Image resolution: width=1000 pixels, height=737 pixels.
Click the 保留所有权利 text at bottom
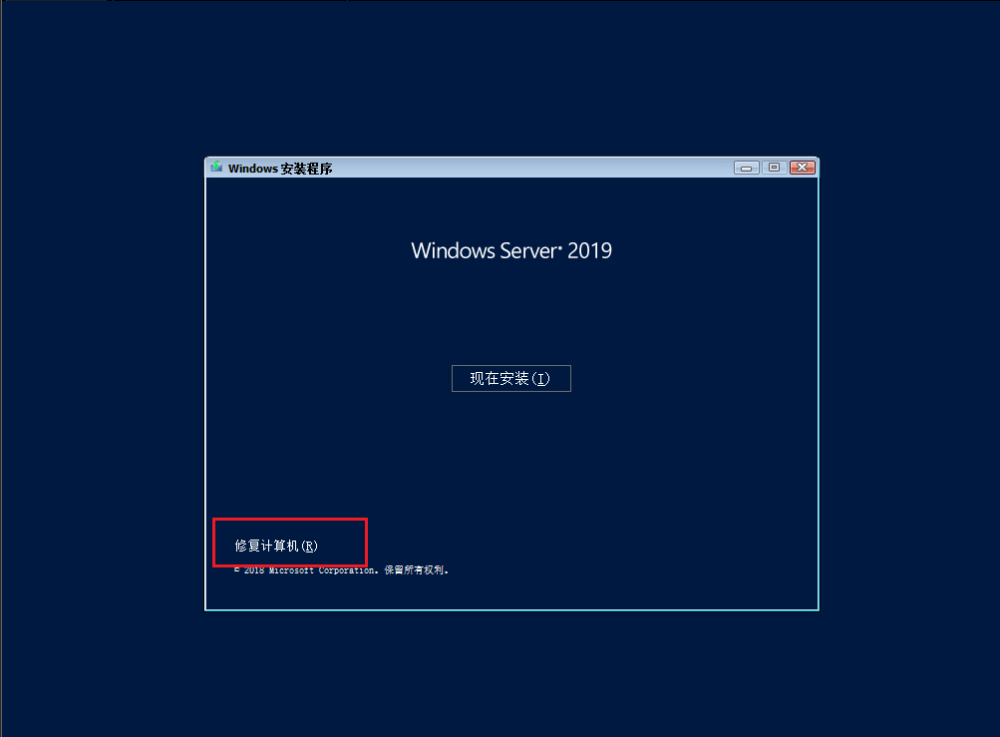[416, 570]
